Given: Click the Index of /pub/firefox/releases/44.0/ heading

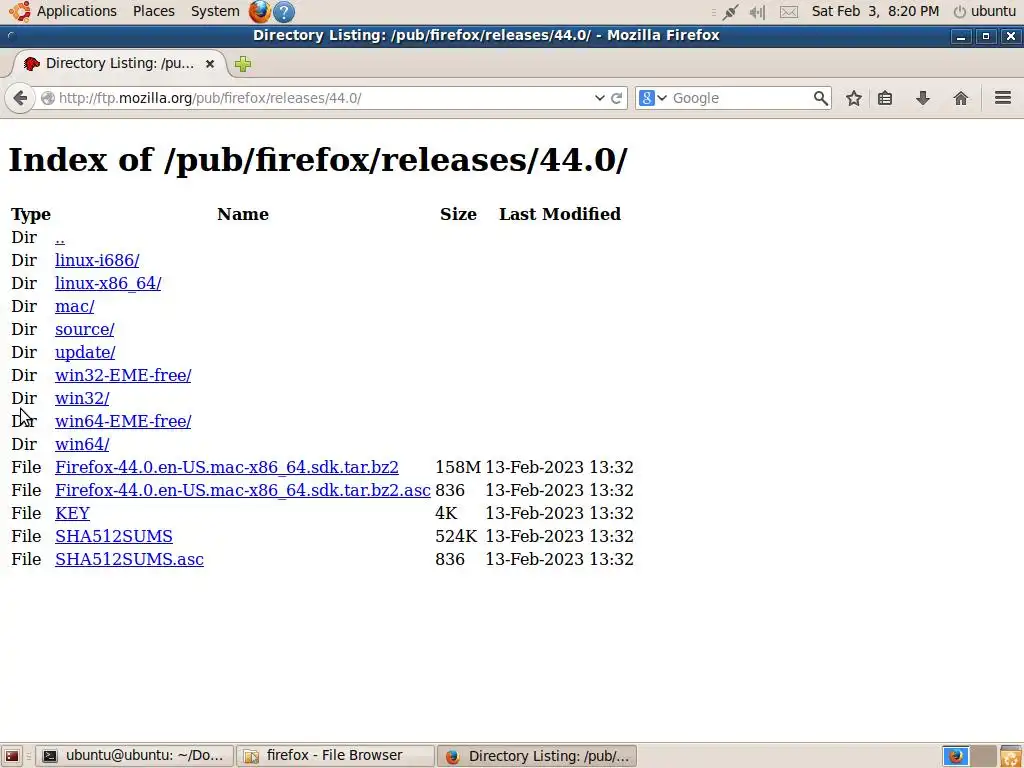Looking at the screenshot, I should click(317, 160).
